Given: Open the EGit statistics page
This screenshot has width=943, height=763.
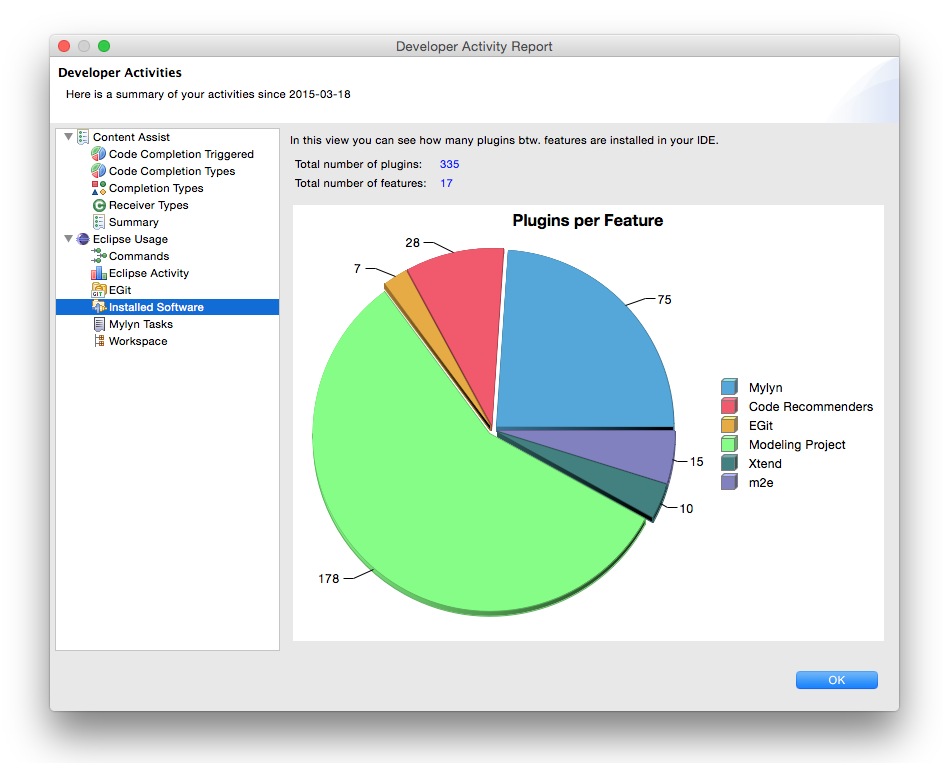Looking at the screenshot, I should coord(120,290).
